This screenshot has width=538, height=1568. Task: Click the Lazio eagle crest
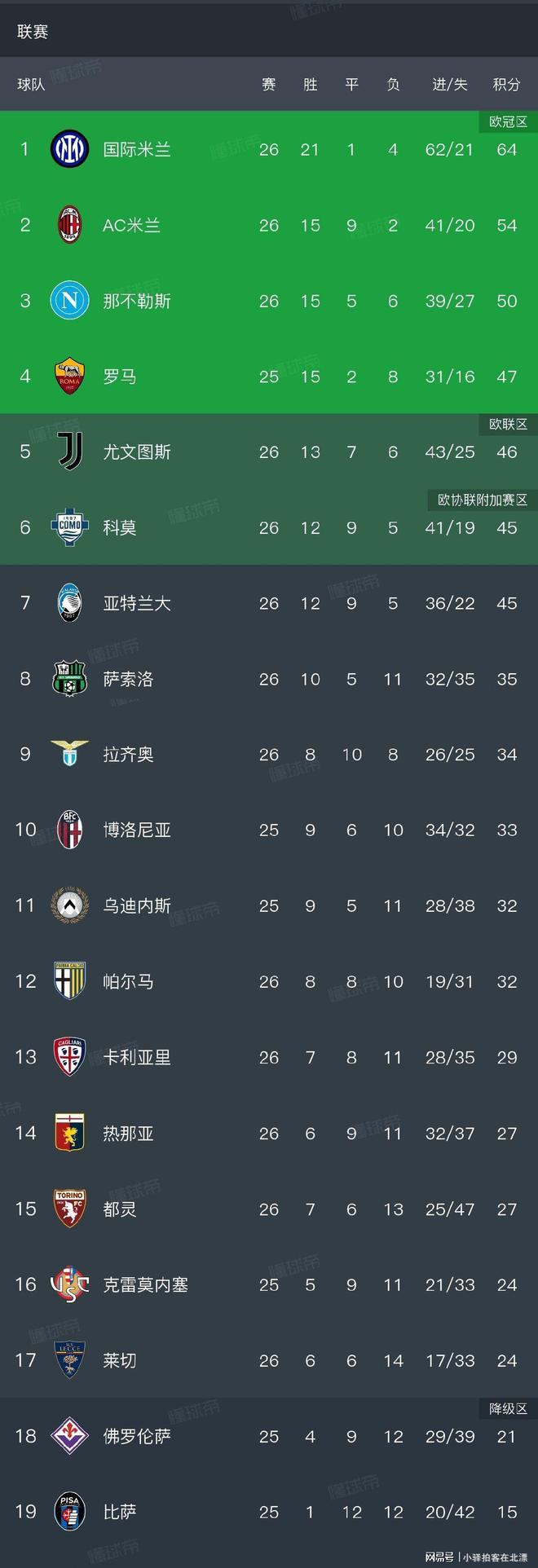pos(69,754)
